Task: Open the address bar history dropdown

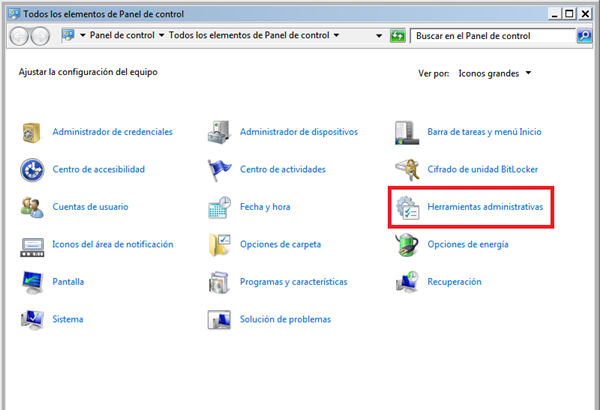Action: coord(379,36)
